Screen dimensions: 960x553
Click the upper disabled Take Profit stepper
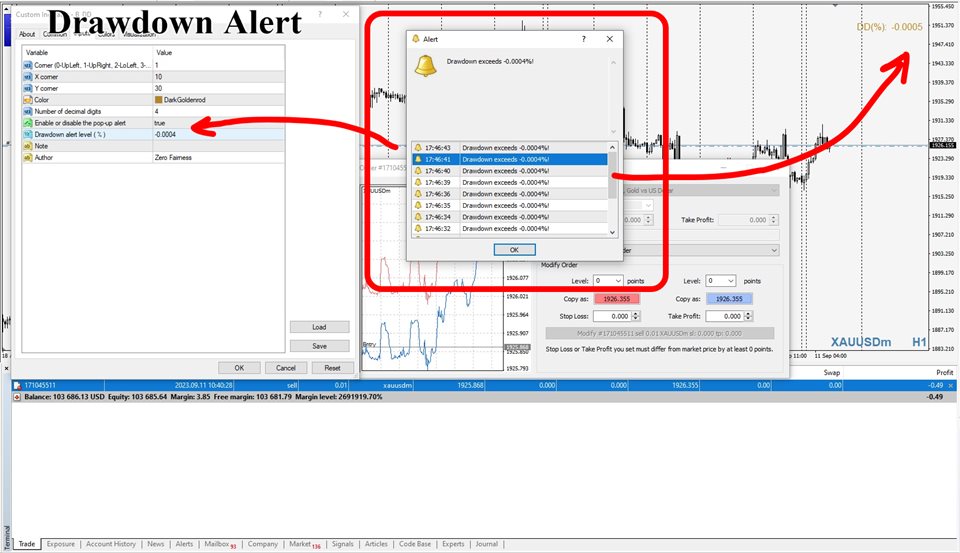(773, 219)
